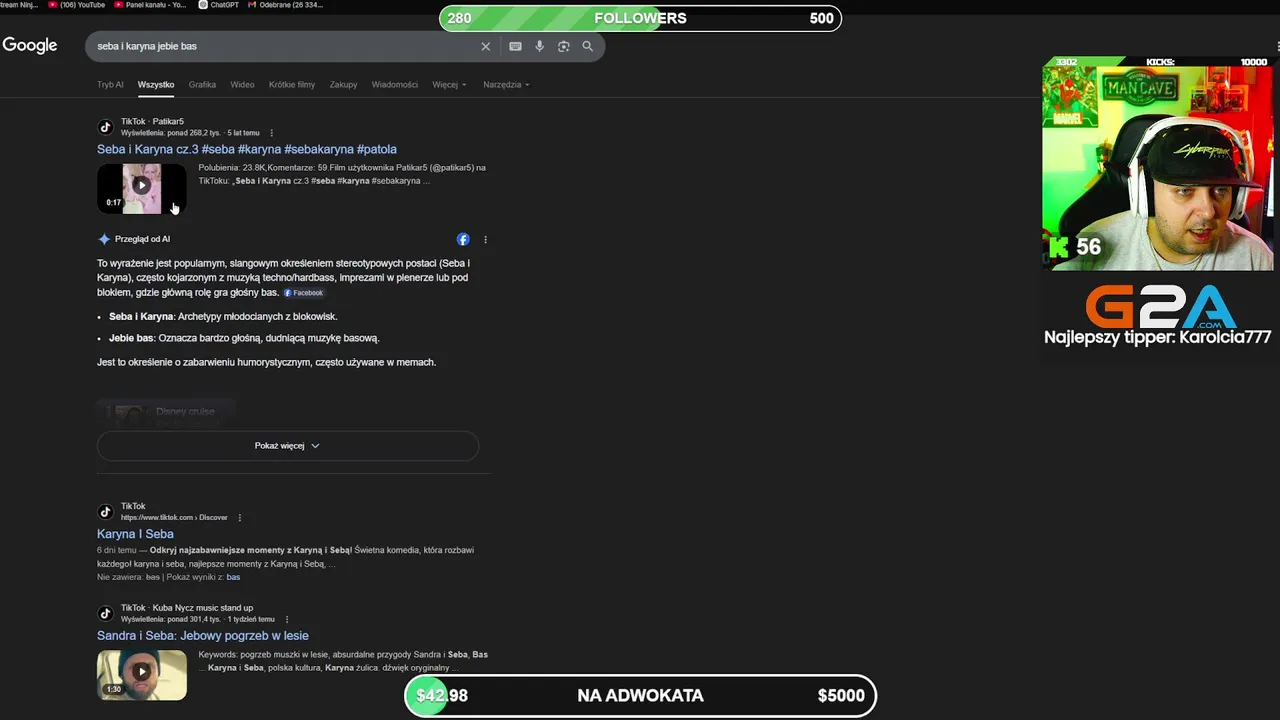Switch to the YouTube browser tab

(x=77, y=5)
